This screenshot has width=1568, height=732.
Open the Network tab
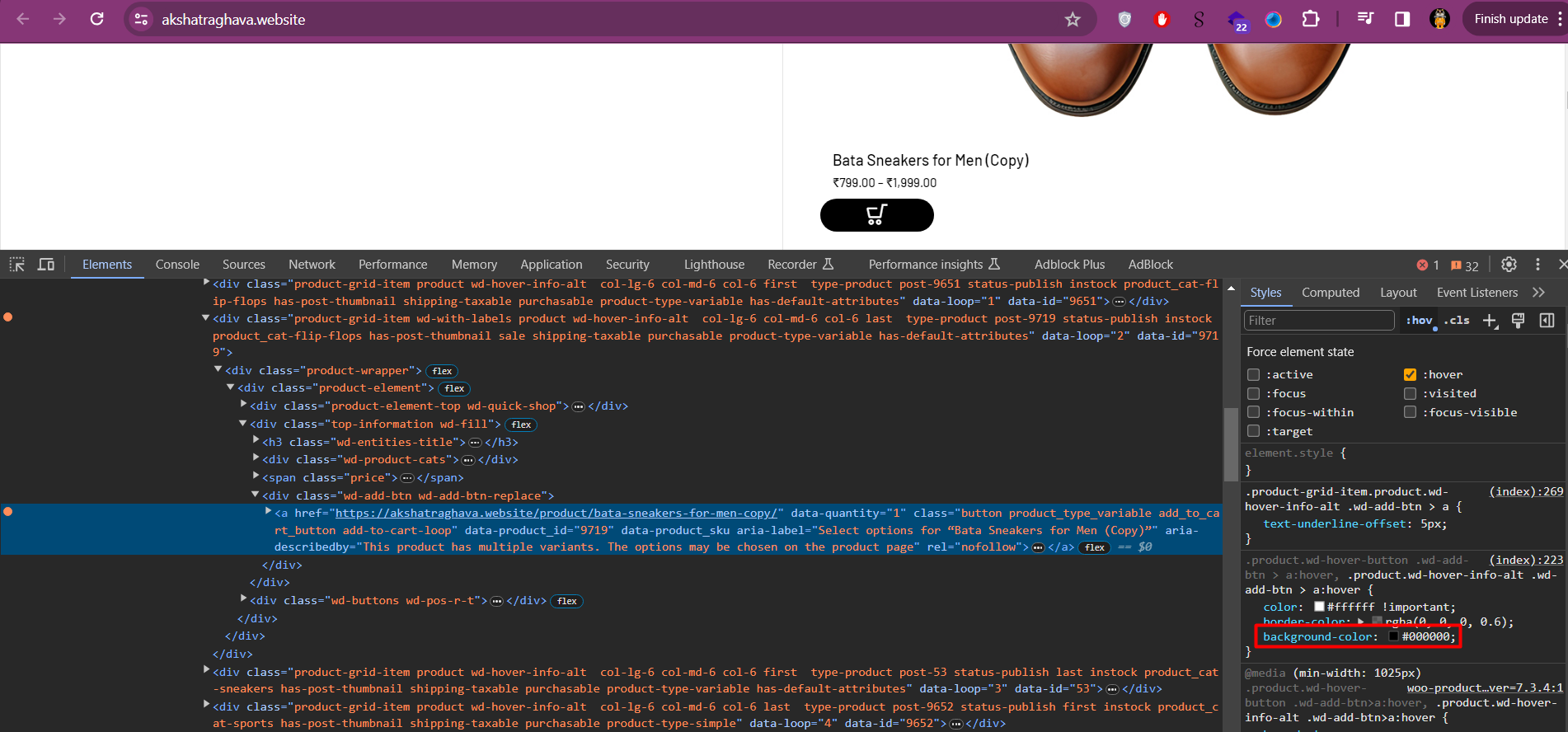pos(312,265)
